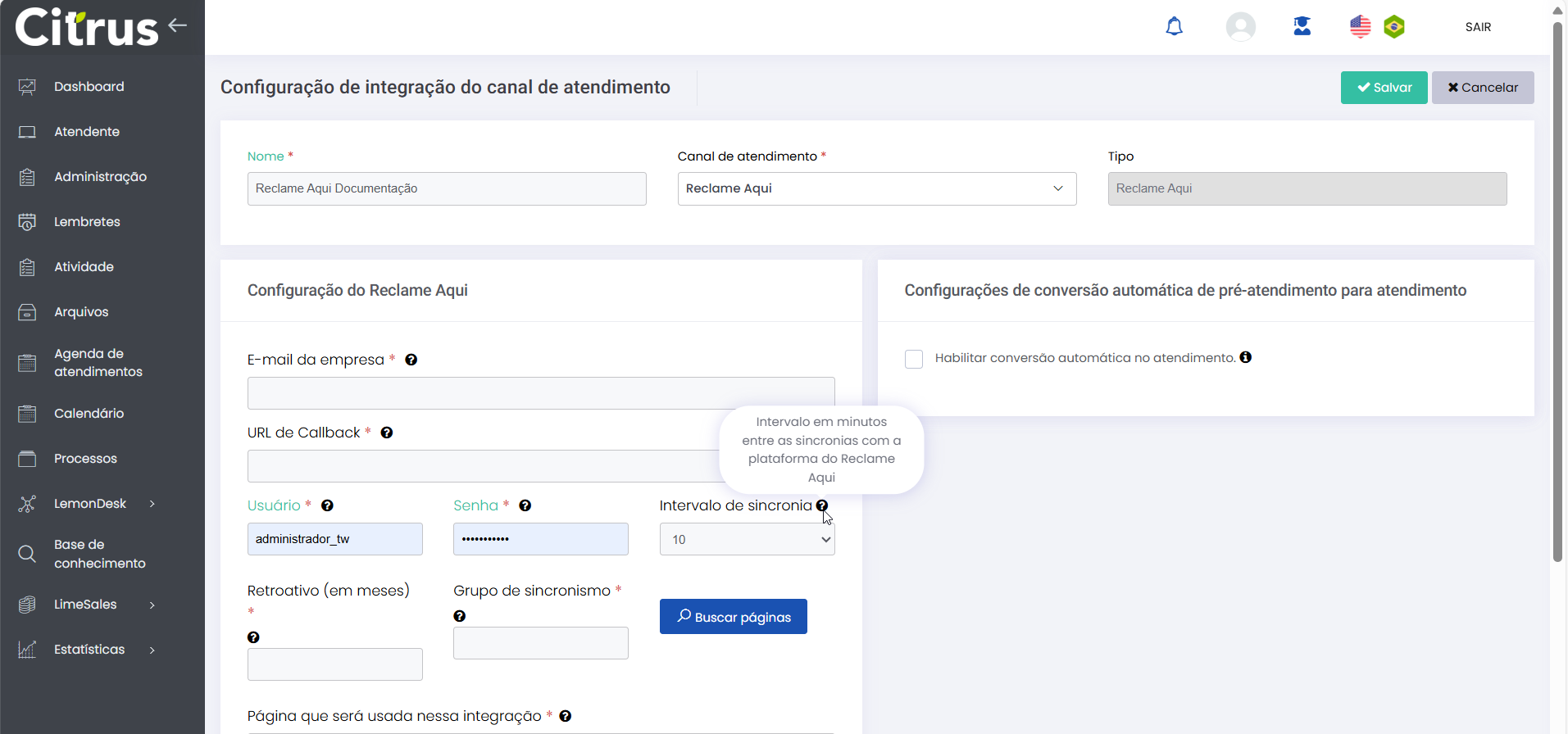1568x734 pixels.
Task: Open the Canal de atendimento dropdown
Action: point(876,188)
